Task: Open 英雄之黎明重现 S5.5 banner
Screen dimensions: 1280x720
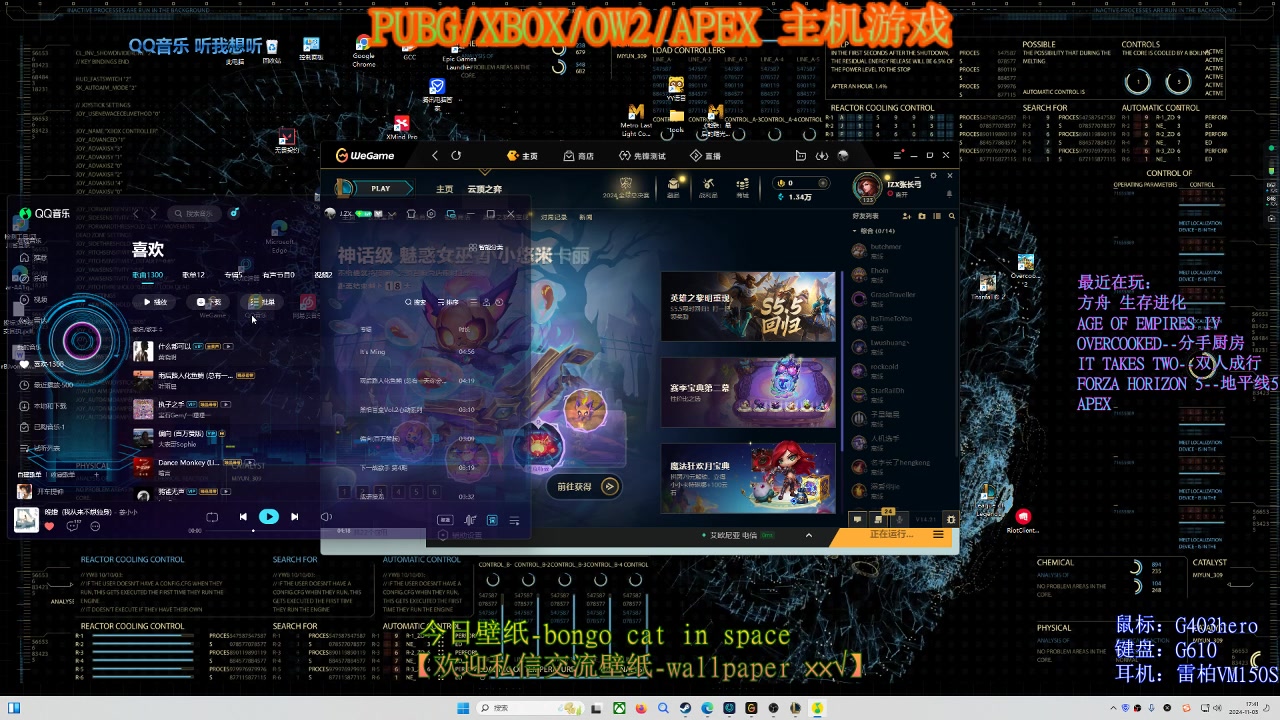Action: (x=748, y=306)
